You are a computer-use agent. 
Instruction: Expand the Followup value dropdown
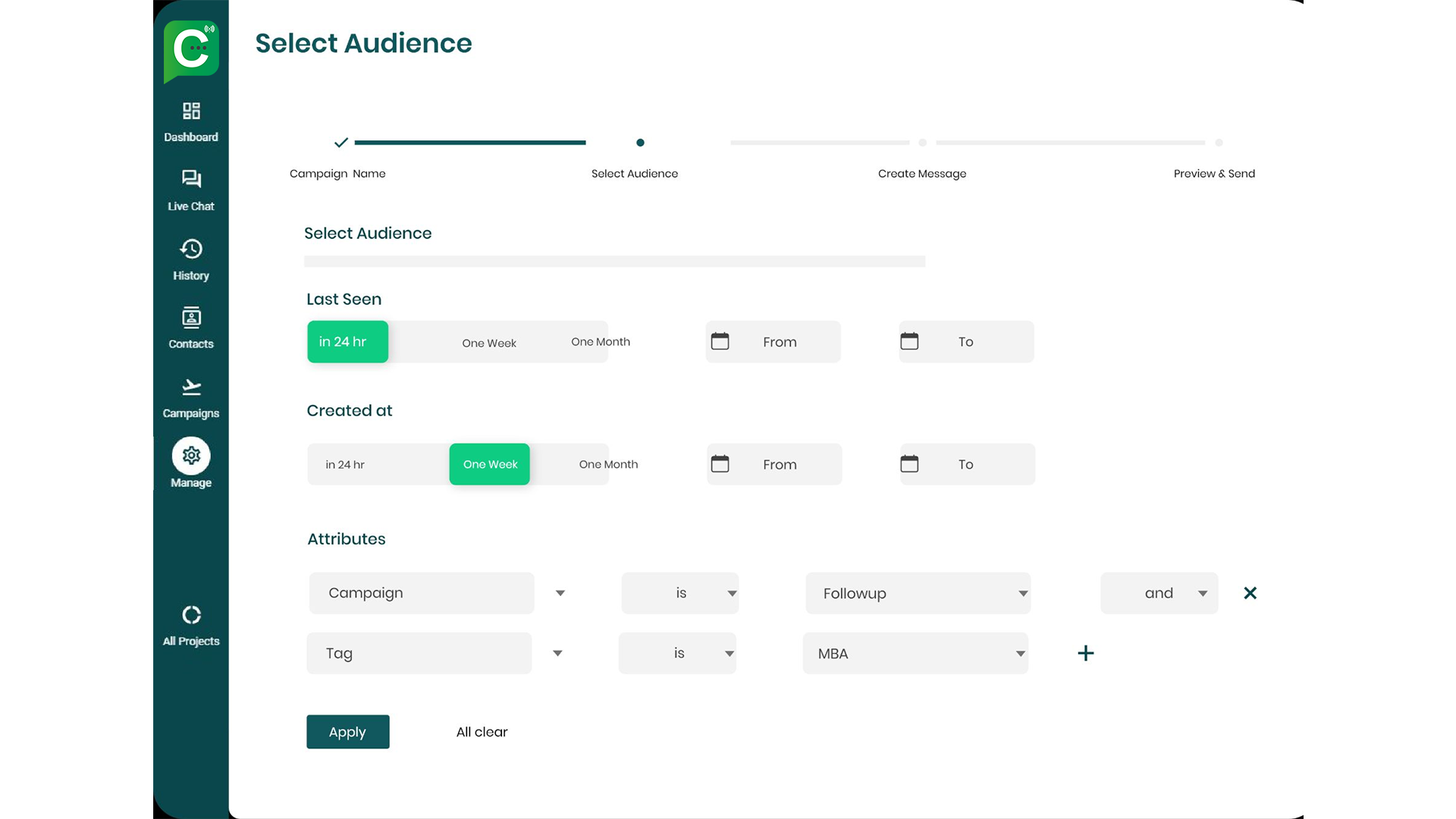(x=918, y=593)
